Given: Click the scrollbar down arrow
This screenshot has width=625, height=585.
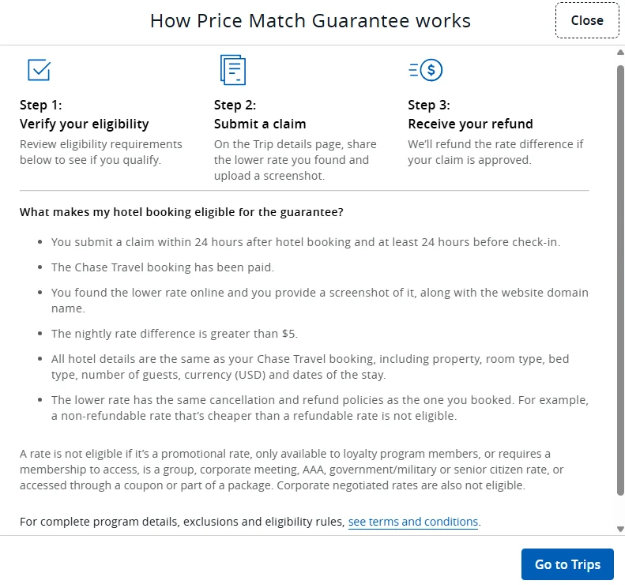Looking at the screenshot, I should pyautogui.click(x=619, y=528).
